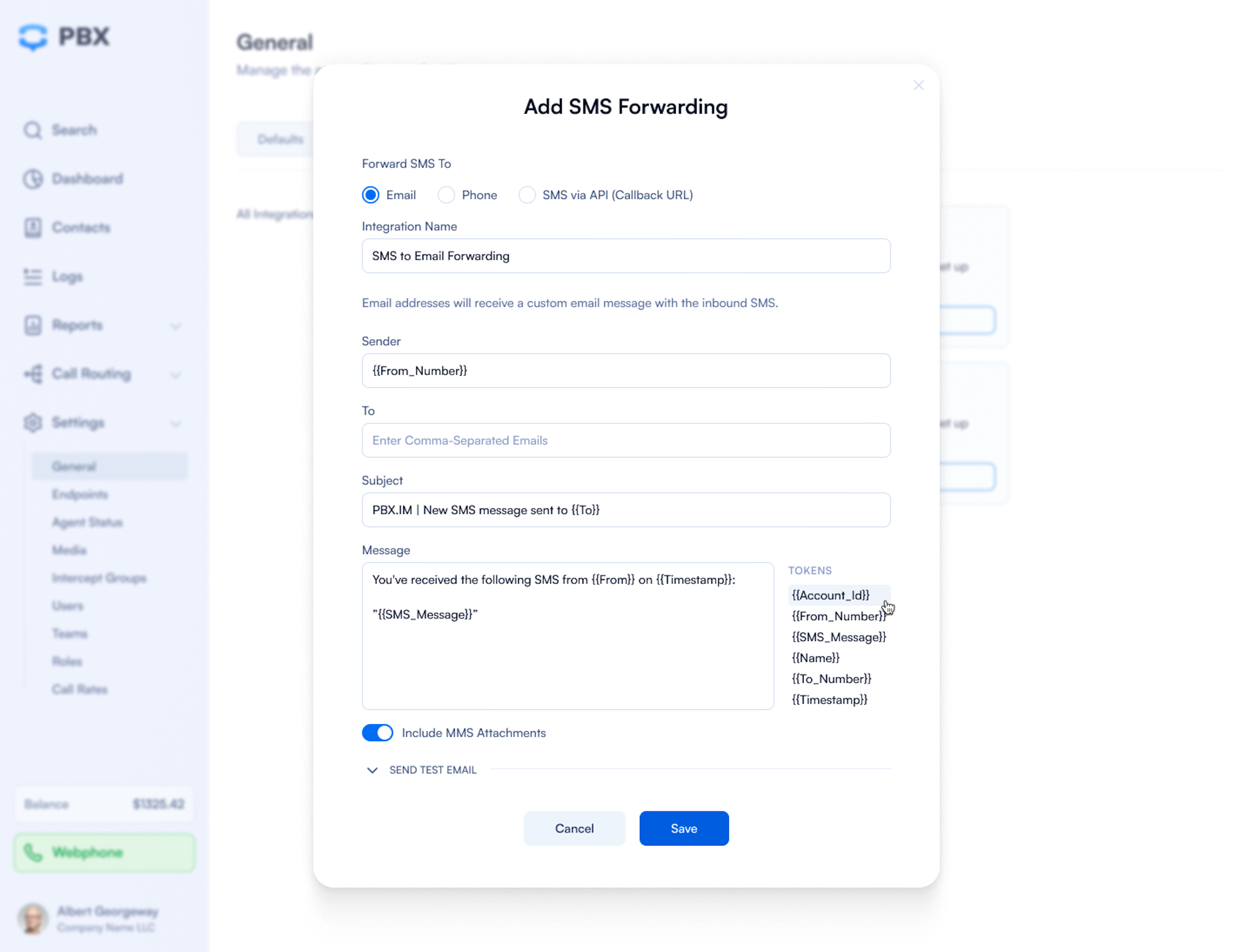Expand the Call Routing chevron
Viewport: 1253px width, 952px height.
pos(176,375)
